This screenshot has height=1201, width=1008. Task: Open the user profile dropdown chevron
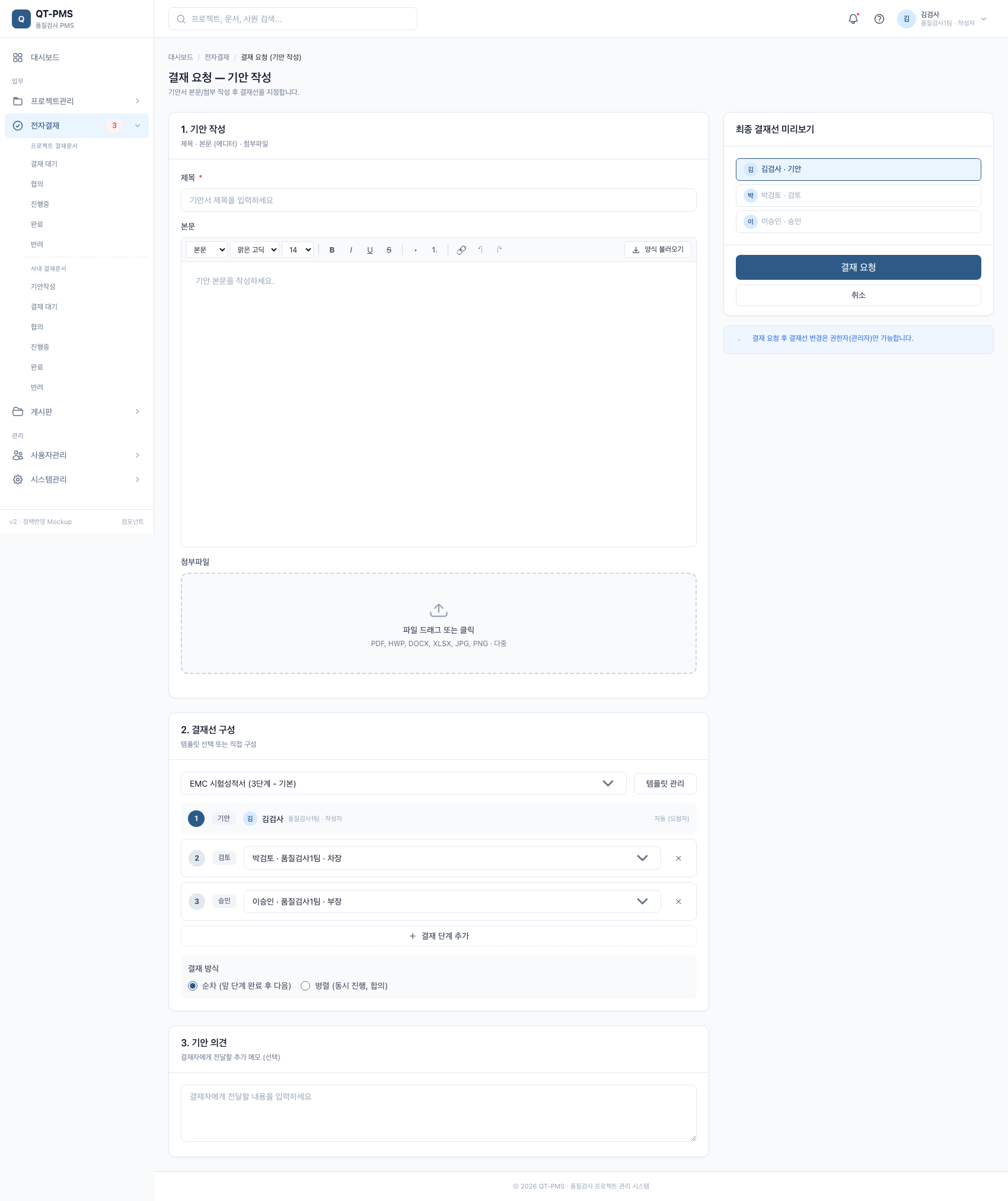(x=984, y=19)
